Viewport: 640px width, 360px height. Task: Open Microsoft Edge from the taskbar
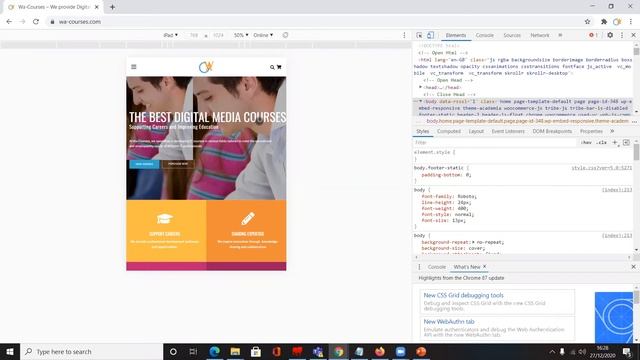(214, 351)
